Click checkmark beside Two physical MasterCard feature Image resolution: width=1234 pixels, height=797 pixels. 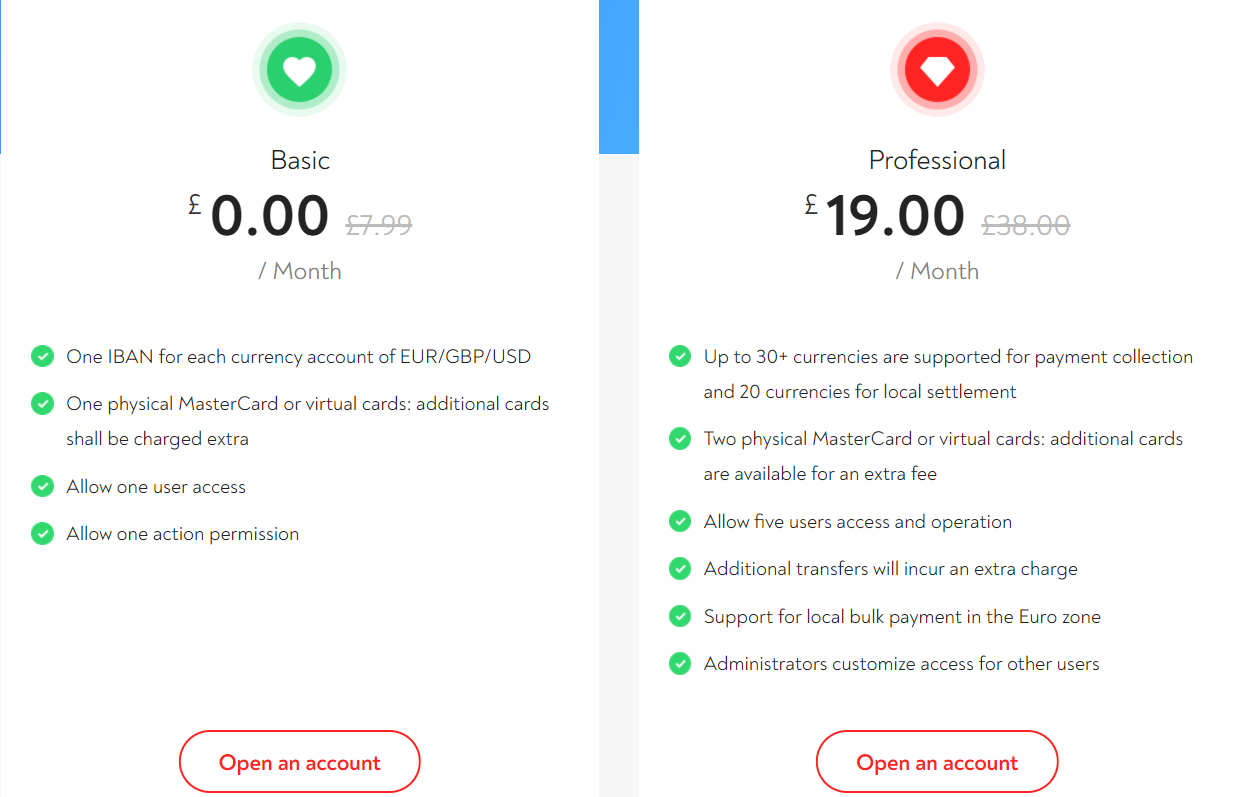click(680, 439)
